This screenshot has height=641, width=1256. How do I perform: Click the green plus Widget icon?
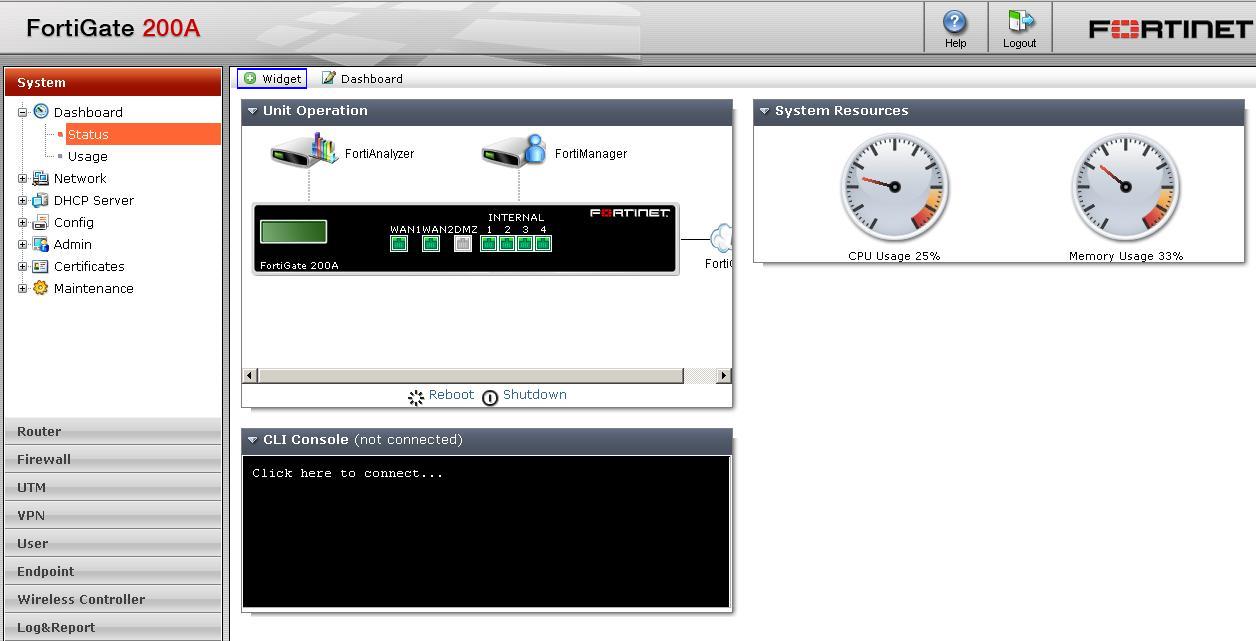(x=250, y=78)
